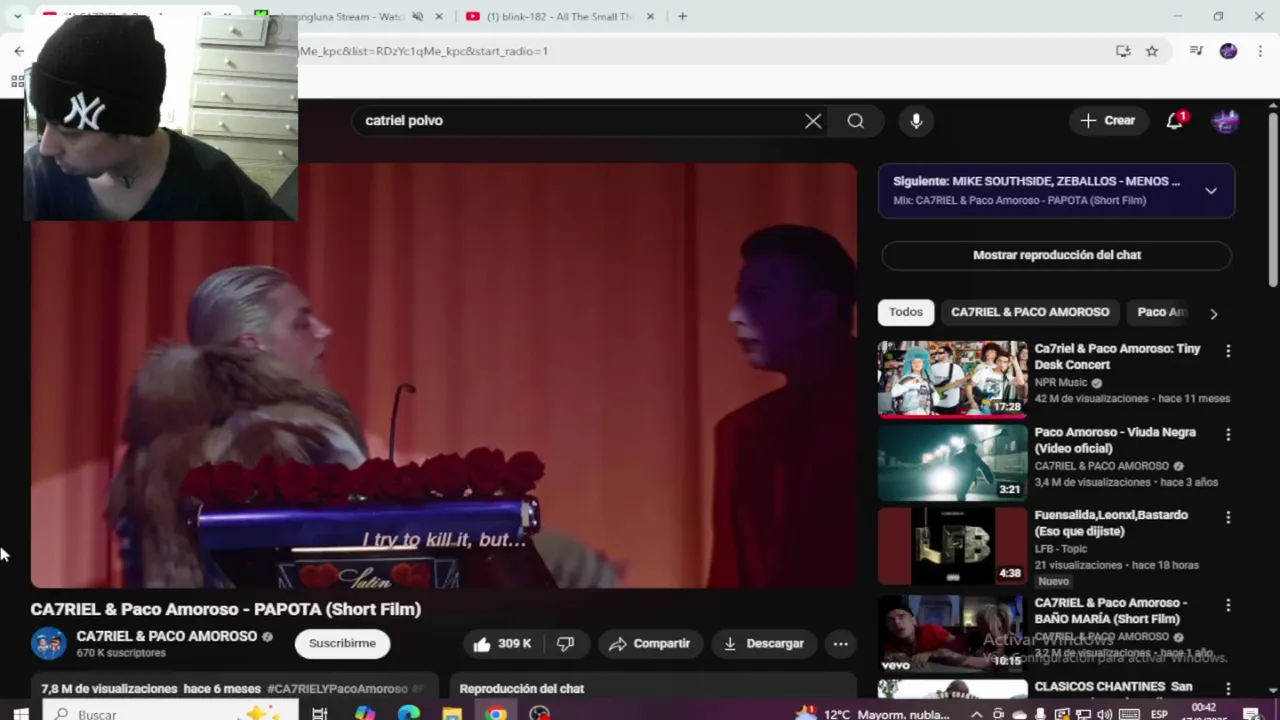Open the Chrome profile avatar
This screenshot has height=720, width=1280.
click(1228, 51)
